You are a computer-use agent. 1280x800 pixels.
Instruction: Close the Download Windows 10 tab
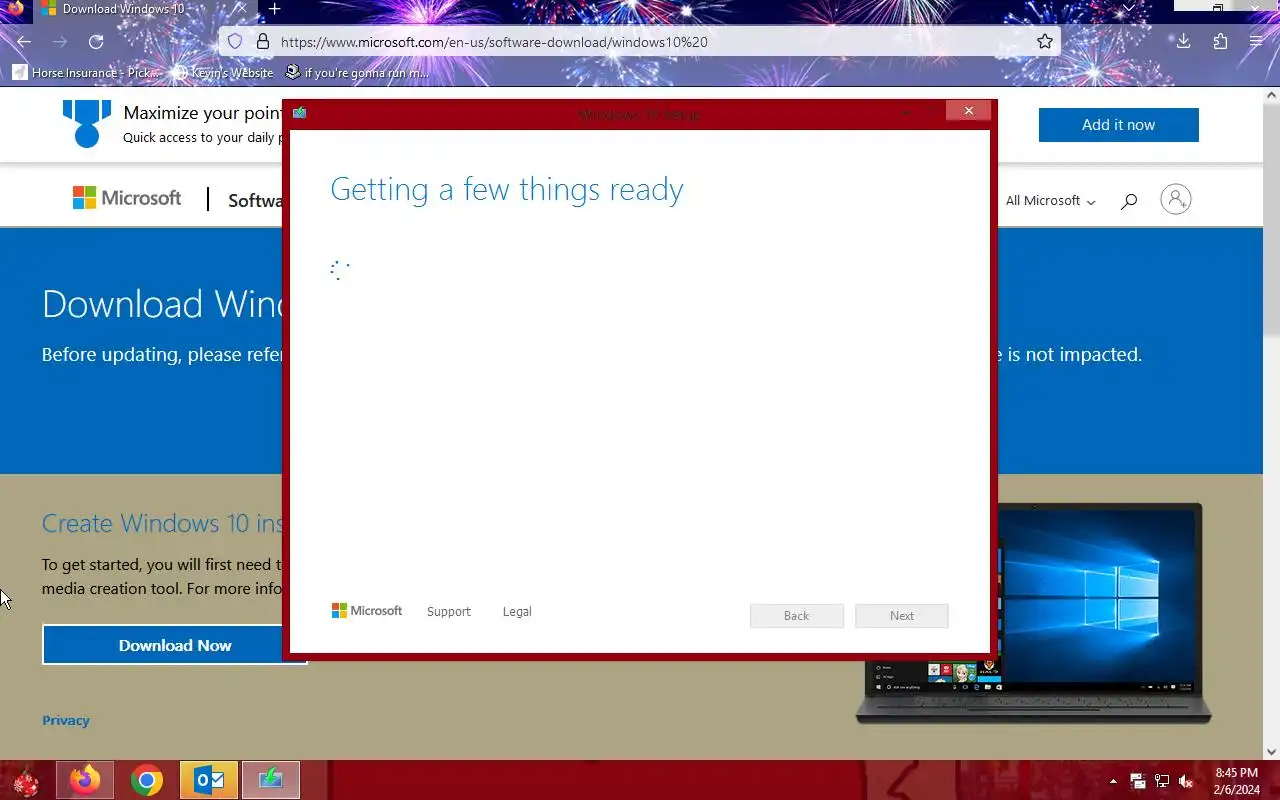[240, 9]
